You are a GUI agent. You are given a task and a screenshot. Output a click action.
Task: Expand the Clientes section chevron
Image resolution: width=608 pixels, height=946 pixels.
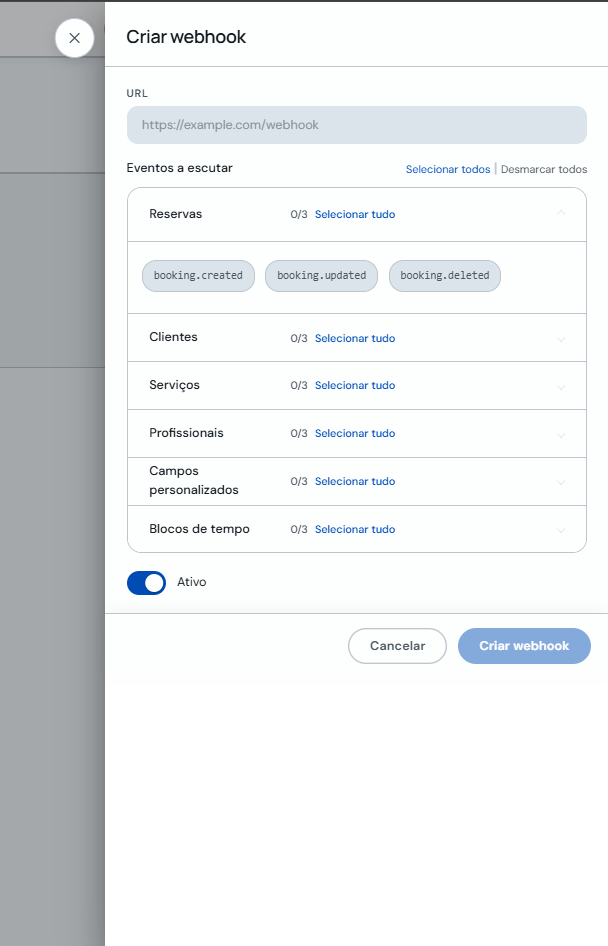click(x=561, y=339)
